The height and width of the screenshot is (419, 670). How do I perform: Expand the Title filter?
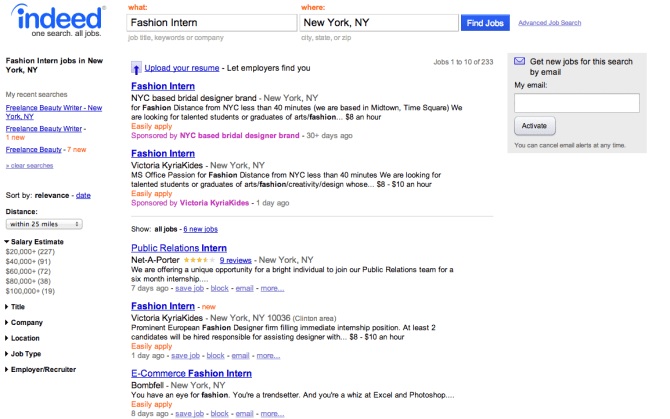coord(18,307)
